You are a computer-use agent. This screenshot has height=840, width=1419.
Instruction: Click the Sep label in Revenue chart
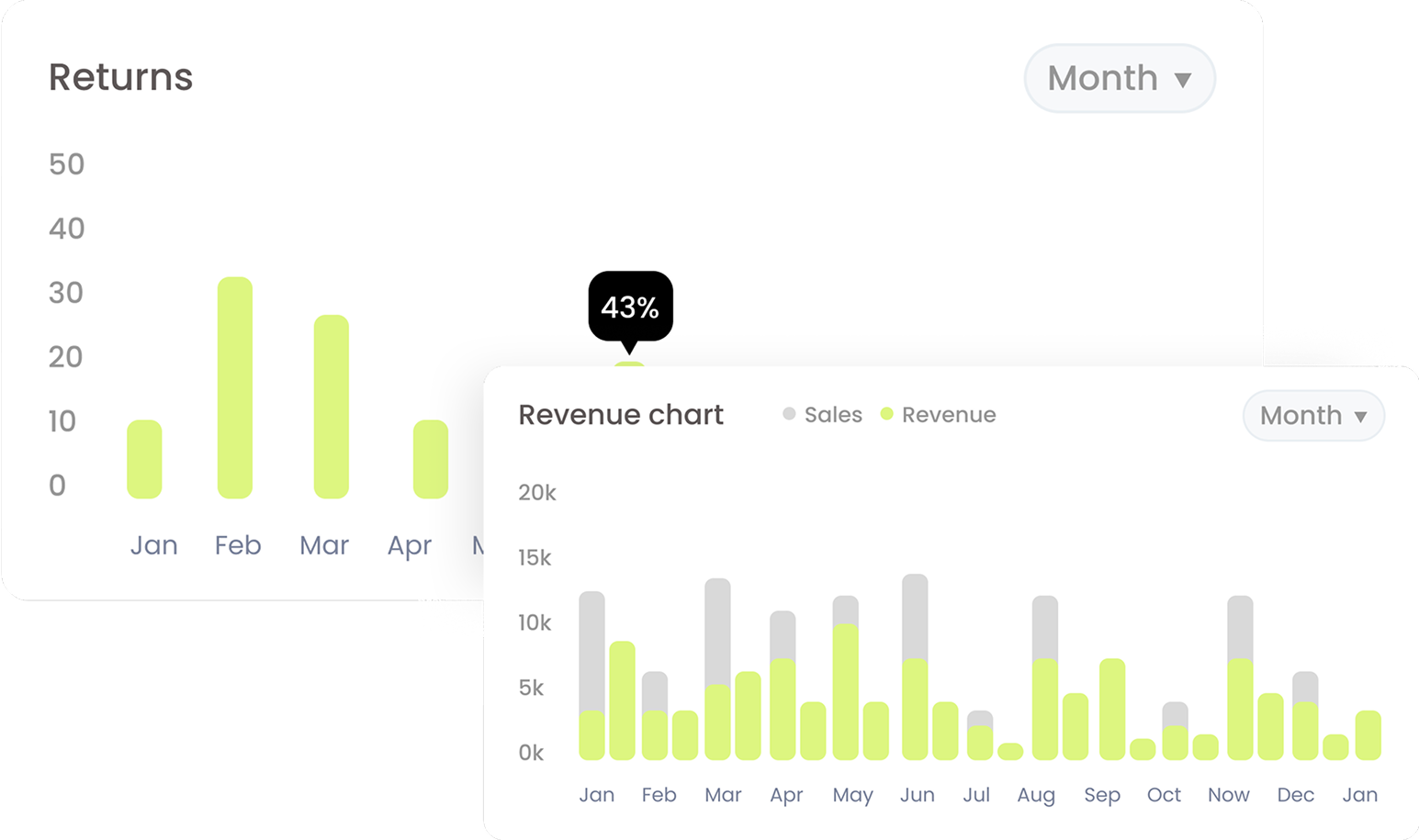pyautogui.click(x=1101, y=795)
